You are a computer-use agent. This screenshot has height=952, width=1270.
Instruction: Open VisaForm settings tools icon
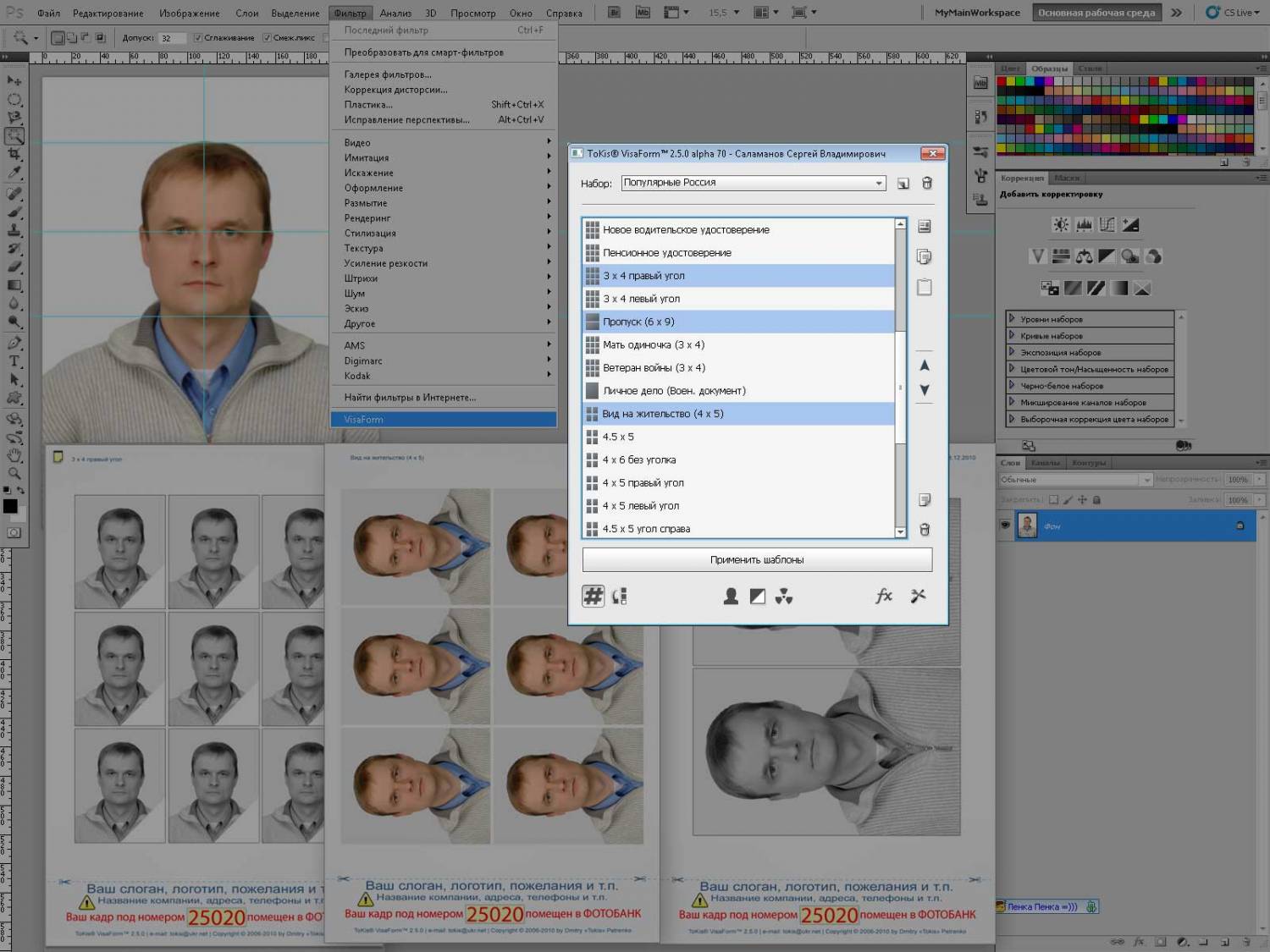click(918, 596)
